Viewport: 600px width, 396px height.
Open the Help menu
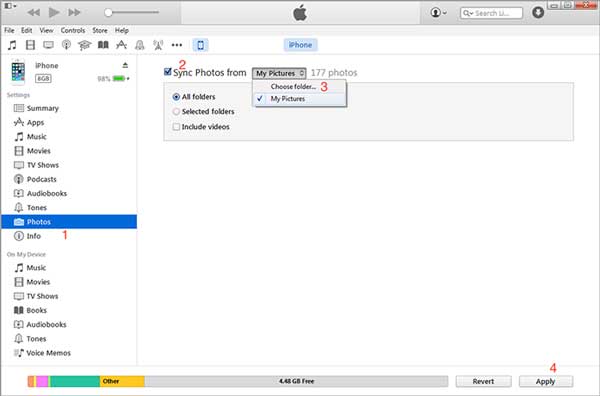coord(122,30)
